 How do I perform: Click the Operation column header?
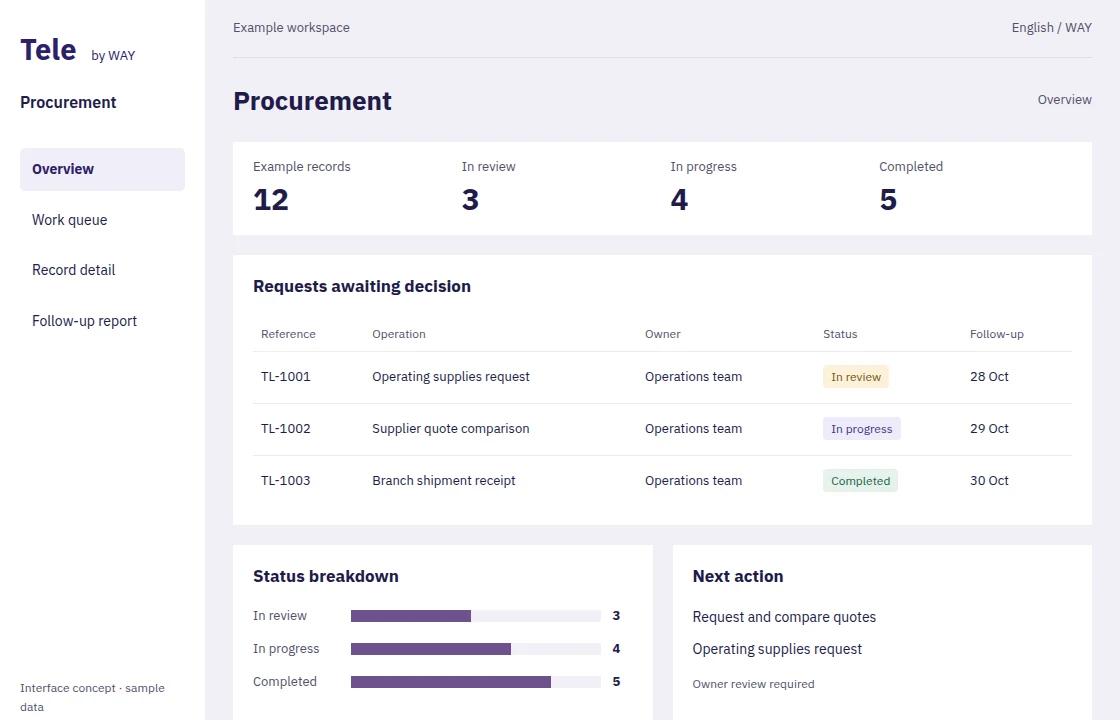[399, 334]
